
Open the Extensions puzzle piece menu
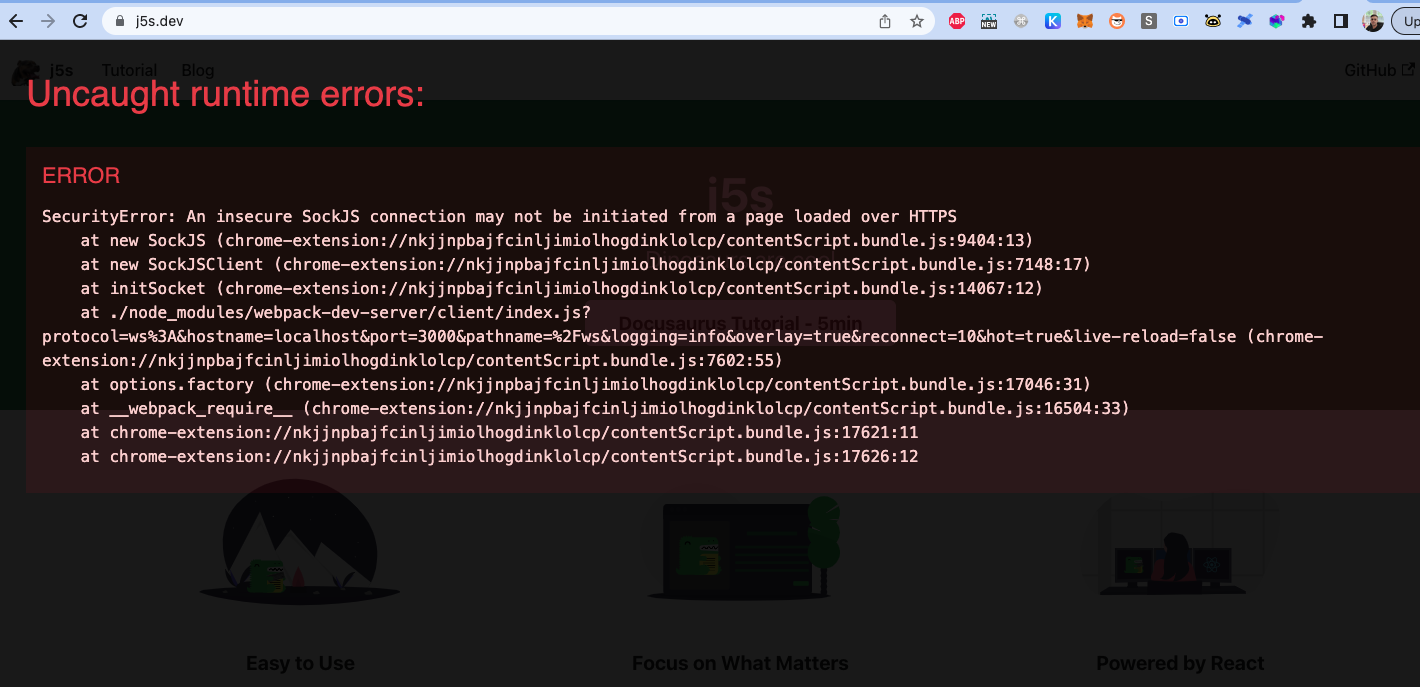pos(1309,21)
